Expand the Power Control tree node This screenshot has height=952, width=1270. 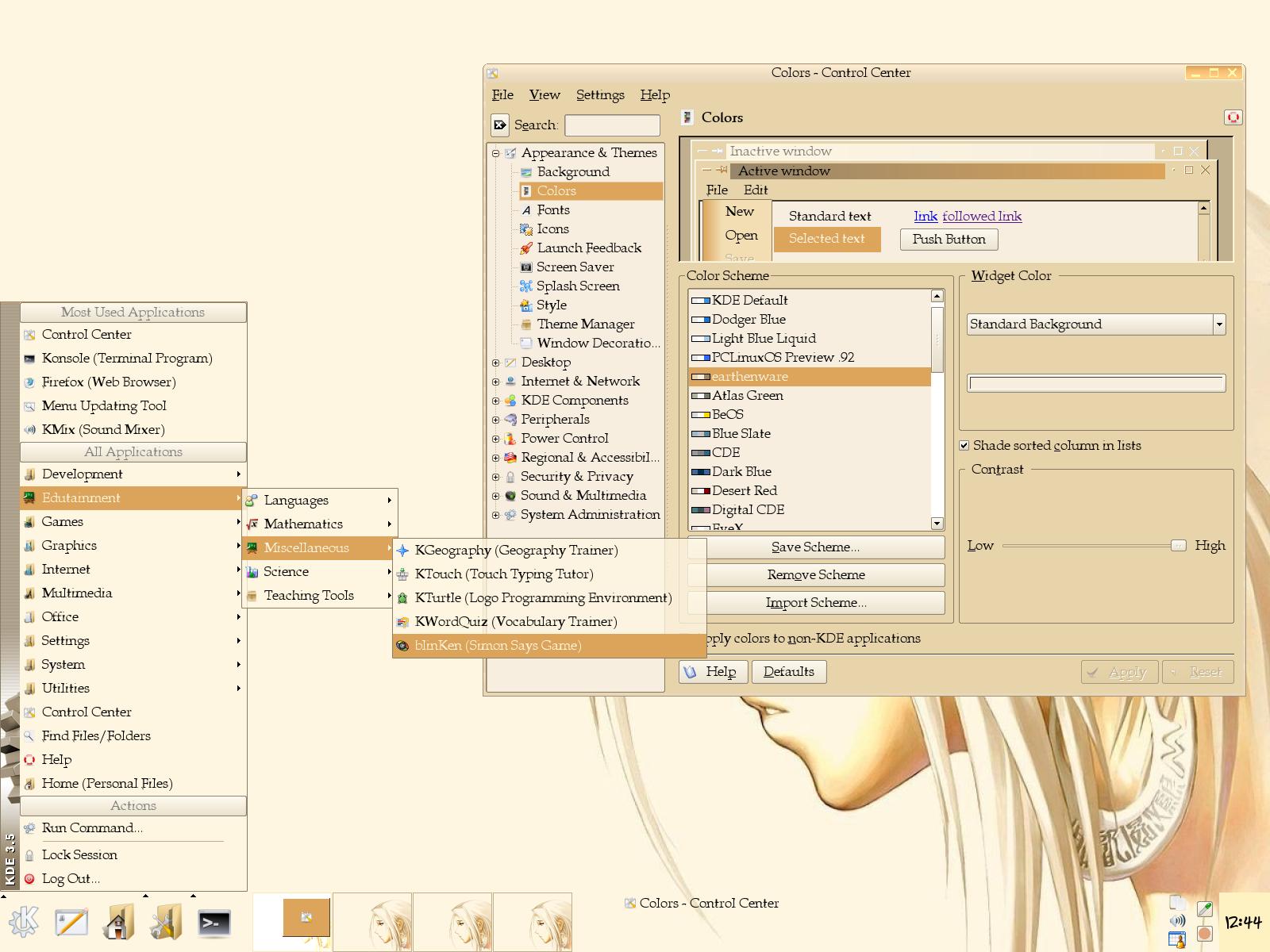[496, 439]
